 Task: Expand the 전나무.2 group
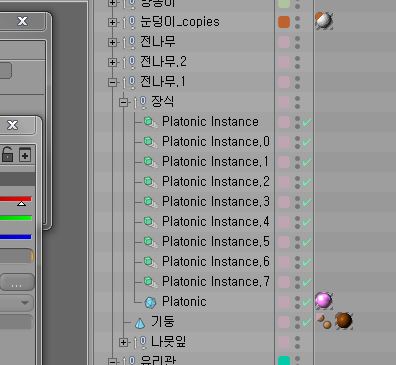pos(112,62)
